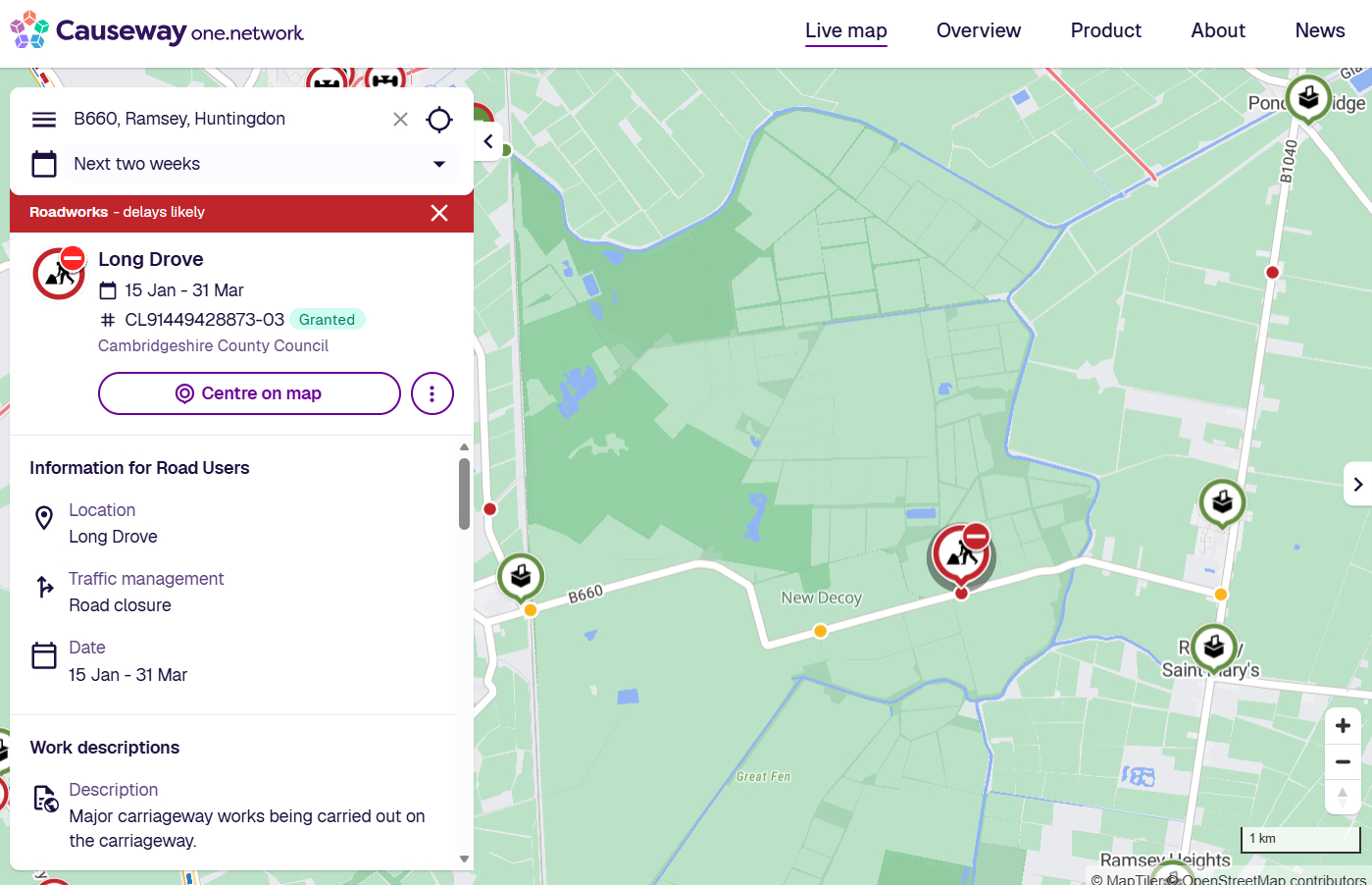Zoom in on the map
Viewport: 1372px width, 885px height.
pos(1343,726)
